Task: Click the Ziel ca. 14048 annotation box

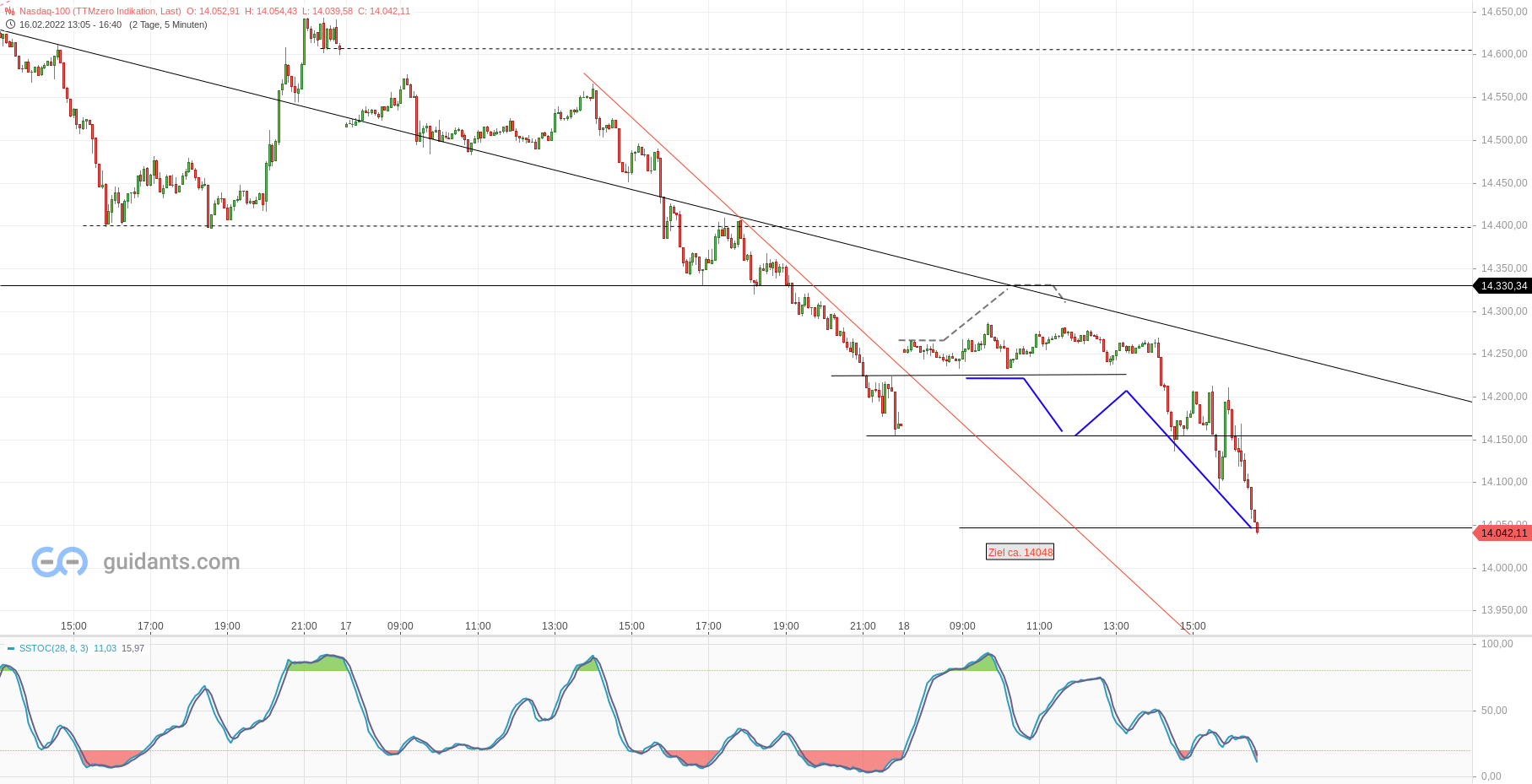Action: [1019, 552]
